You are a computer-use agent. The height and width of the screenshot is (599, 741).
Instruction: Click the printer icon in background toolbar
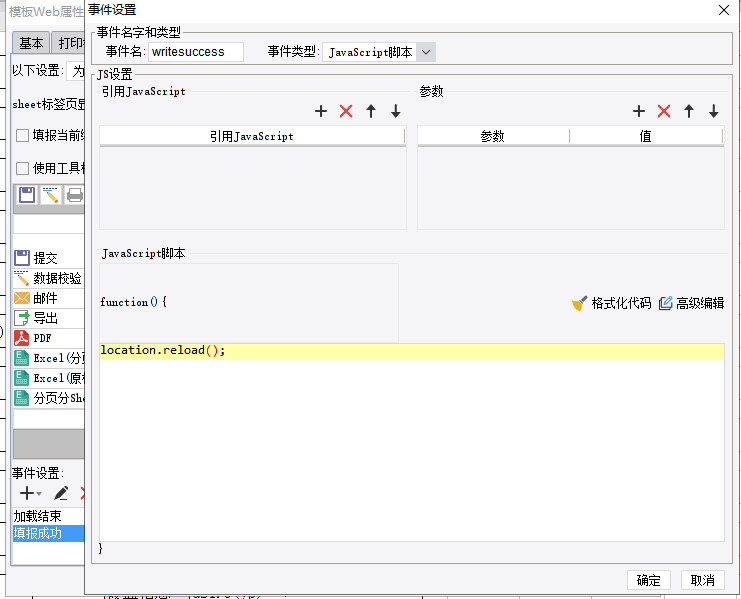pyautogui.click(x=75, y=195)
